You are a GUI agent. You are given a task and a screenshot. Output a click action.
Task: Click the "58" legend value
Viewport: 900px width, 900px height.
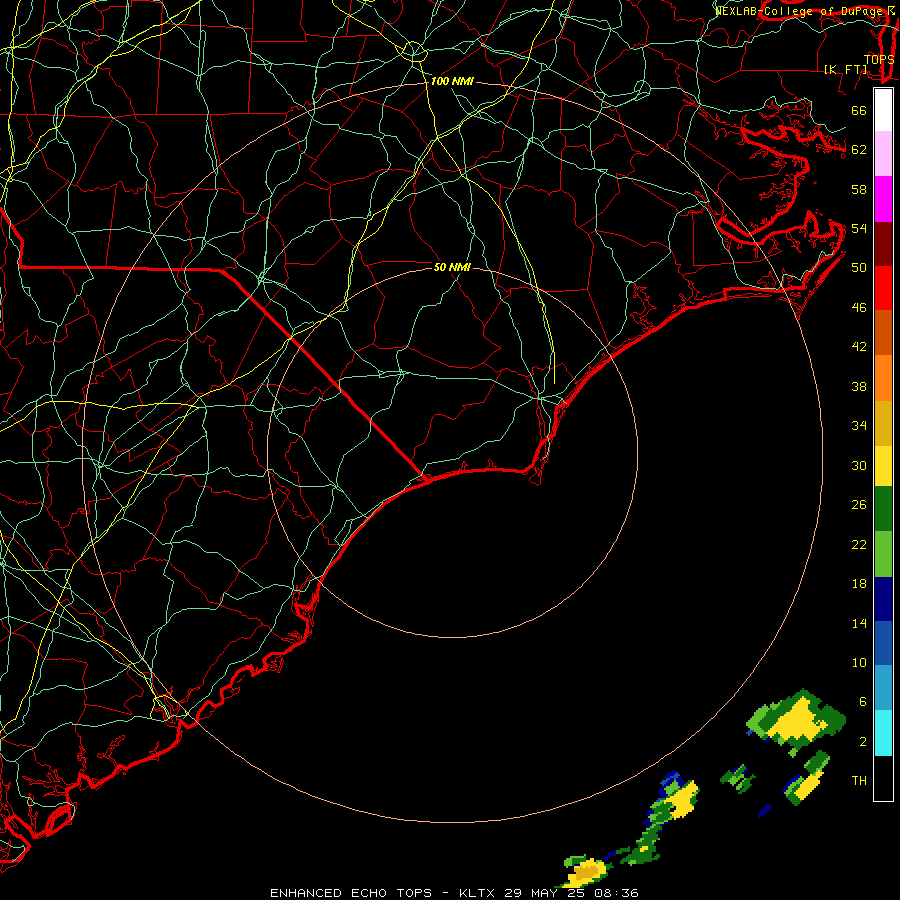[859, 189]
